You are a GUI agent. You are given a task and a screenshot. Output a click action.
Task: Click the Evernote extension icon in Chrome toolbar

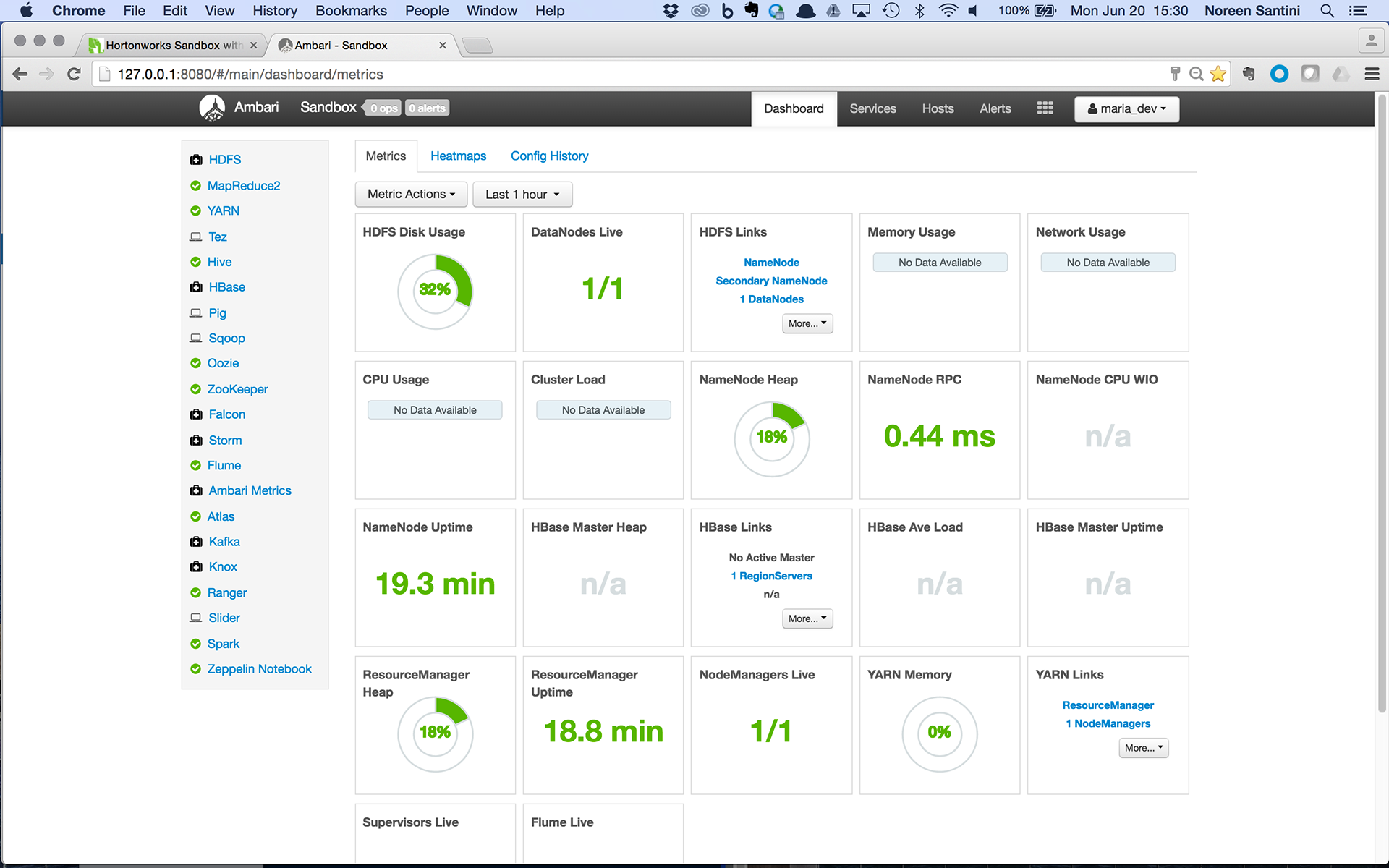click(1249, 74)
